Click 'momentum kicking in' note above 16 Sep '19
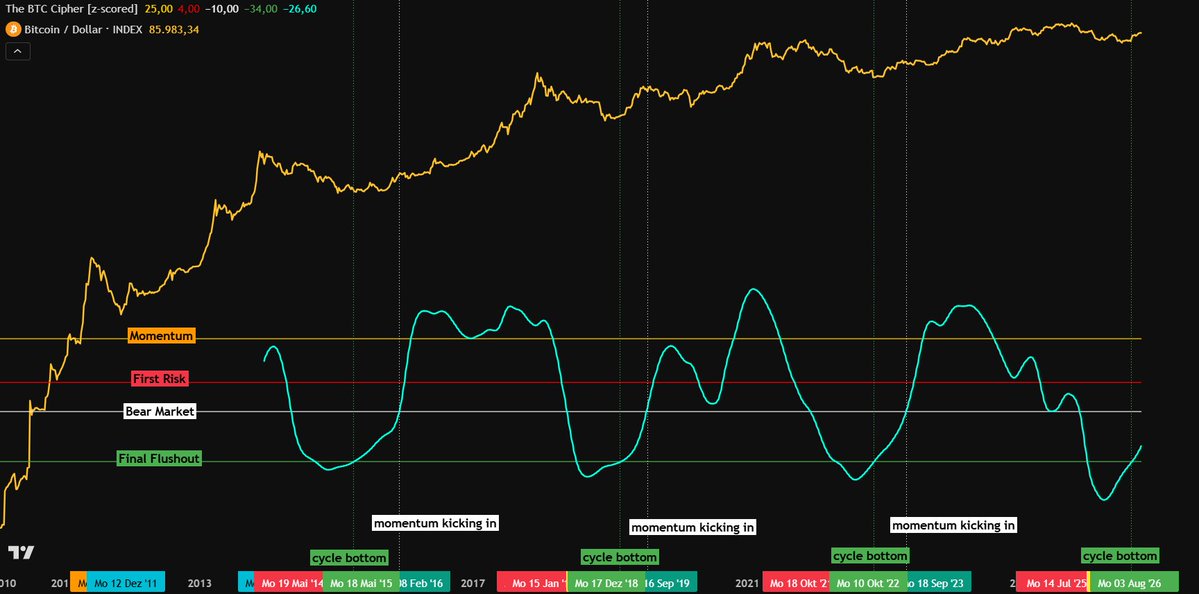 pos(693,527)
